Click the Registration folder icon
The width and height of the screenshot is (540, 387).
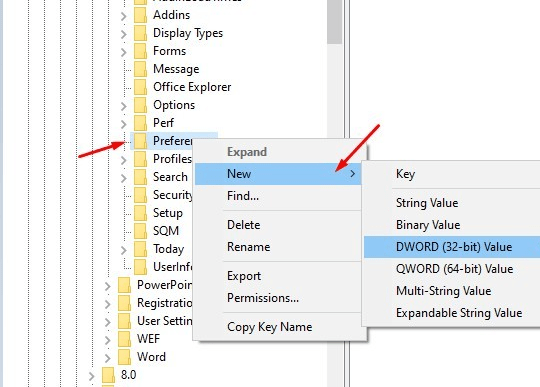(124, 303)
